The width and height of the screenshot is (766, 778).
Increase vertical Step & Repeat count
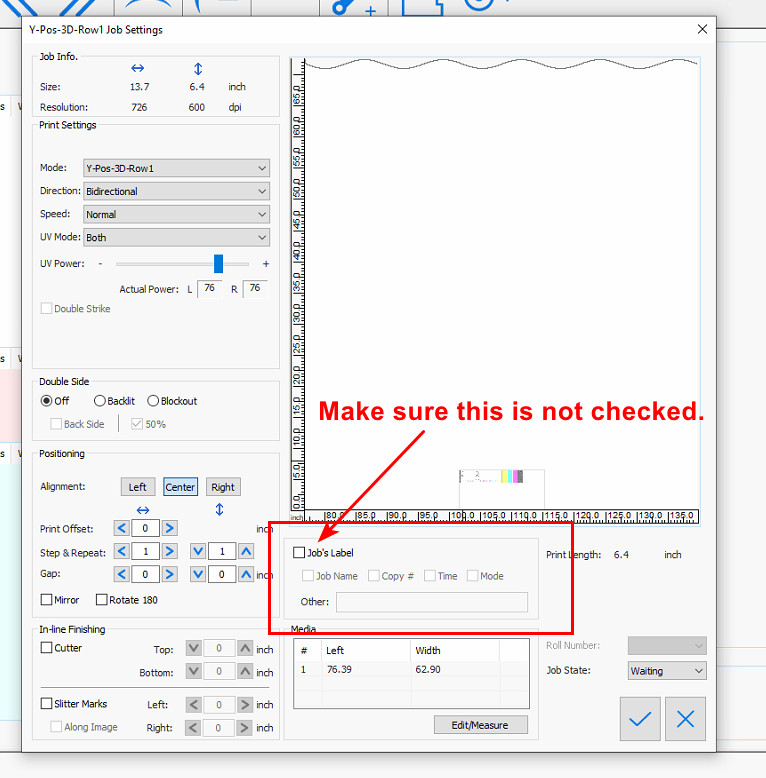point(246,551)
